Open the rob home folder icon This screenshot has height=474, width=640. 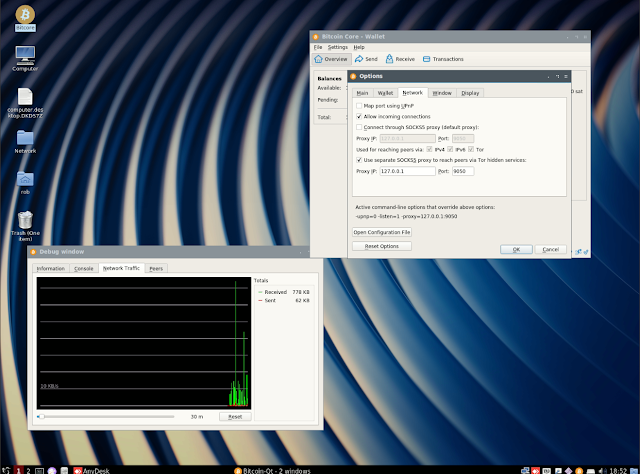(25, 182)
